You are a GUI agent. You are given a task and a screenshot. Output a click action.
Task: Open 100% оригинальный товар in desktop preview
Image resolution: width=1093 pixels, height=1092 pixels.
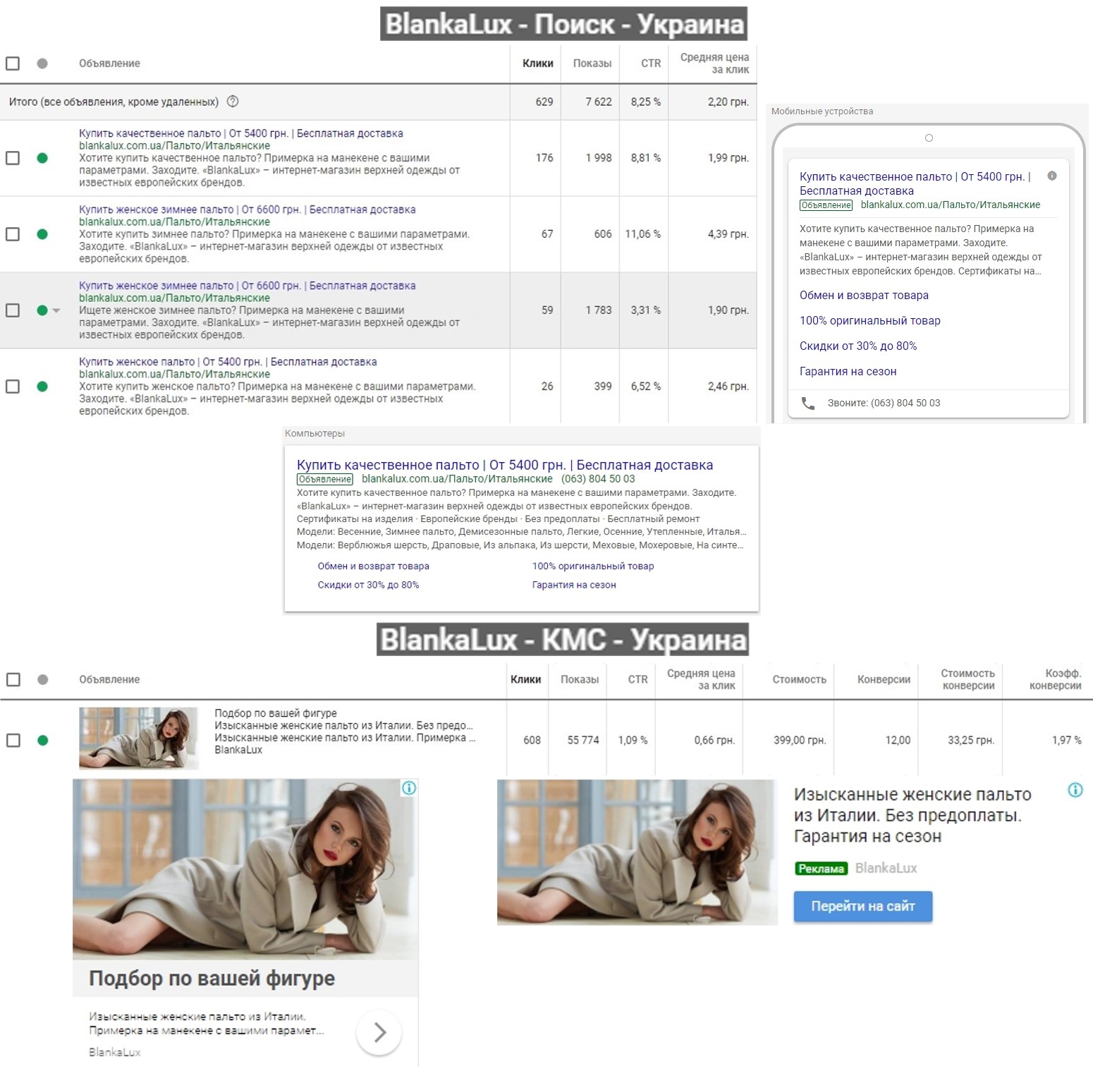tap(593, 566)
